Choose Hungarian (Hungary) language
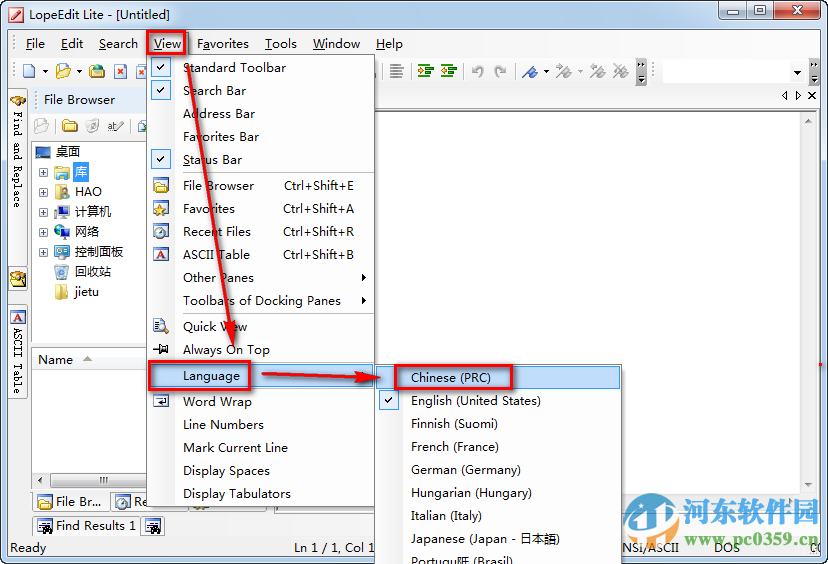The width and height of the screenshot is (828, 564). 499,493
